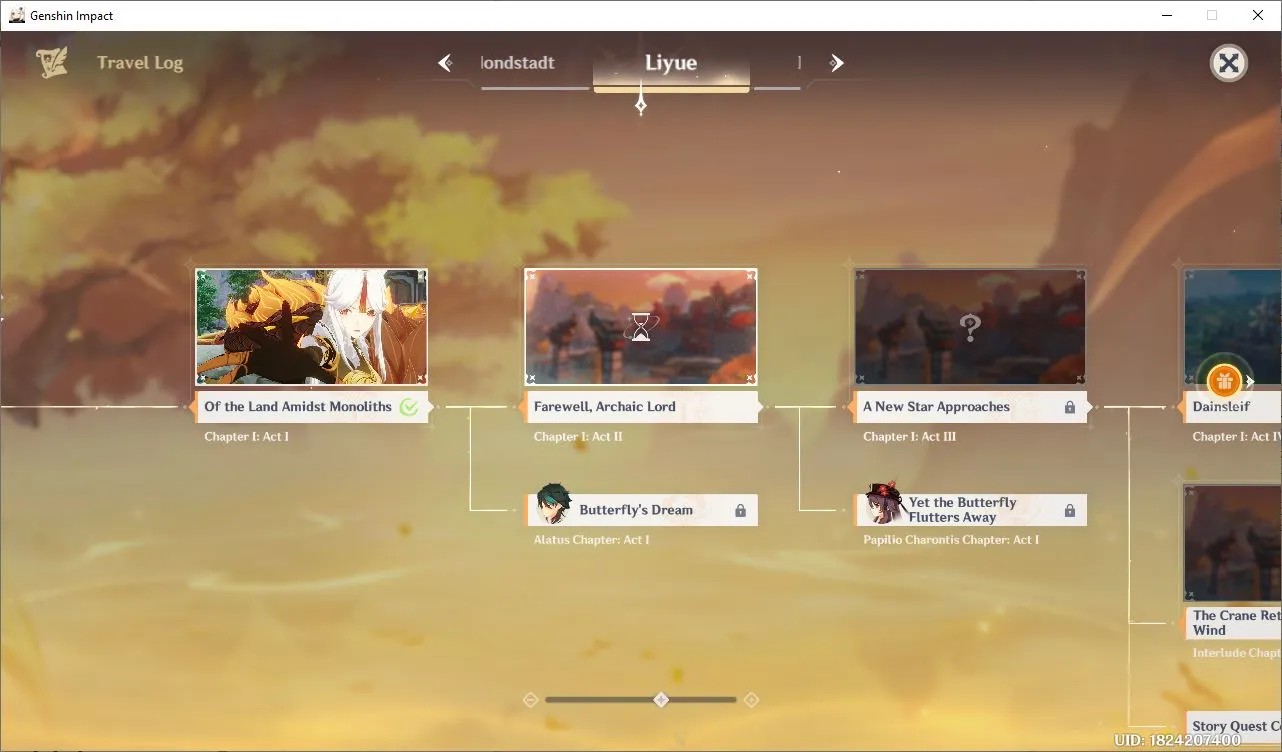Click the green completed checkmark on Monoliths quest

coord(409,407)
